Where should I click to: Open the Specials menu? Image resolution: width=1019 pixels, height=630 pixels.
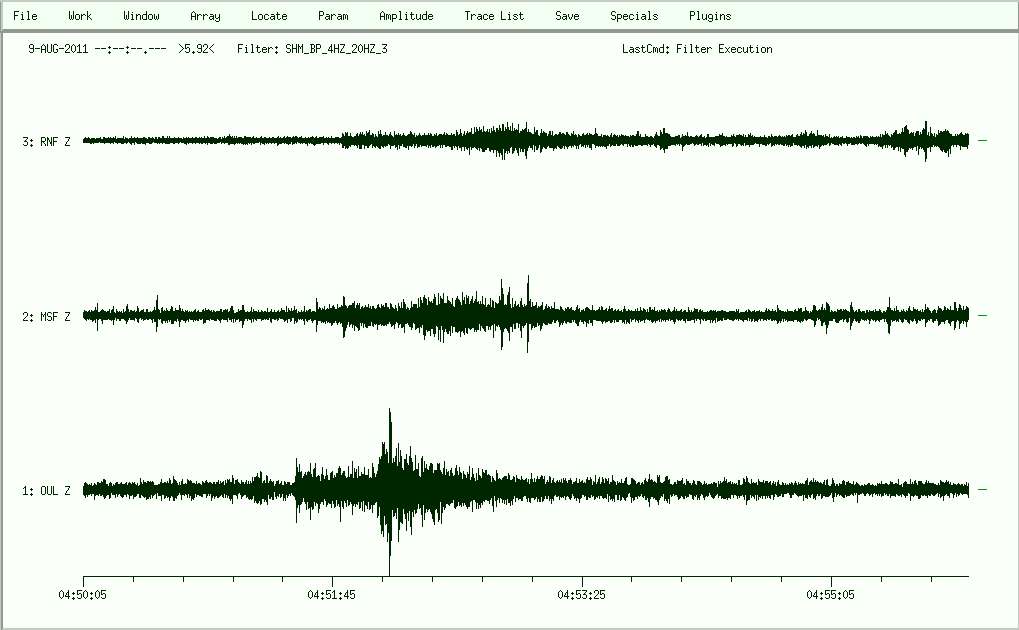coord(634,16)
